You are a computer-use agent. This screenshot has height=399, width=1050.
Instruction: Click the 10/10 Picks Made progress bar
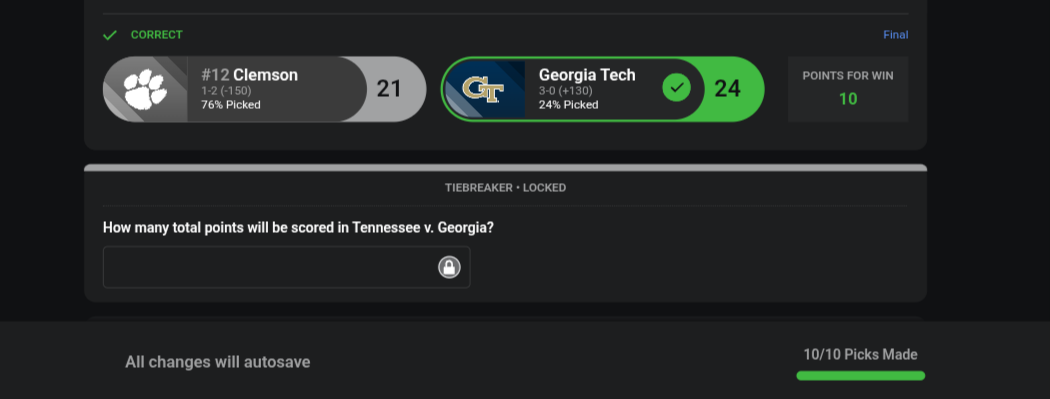pos(860,376)
